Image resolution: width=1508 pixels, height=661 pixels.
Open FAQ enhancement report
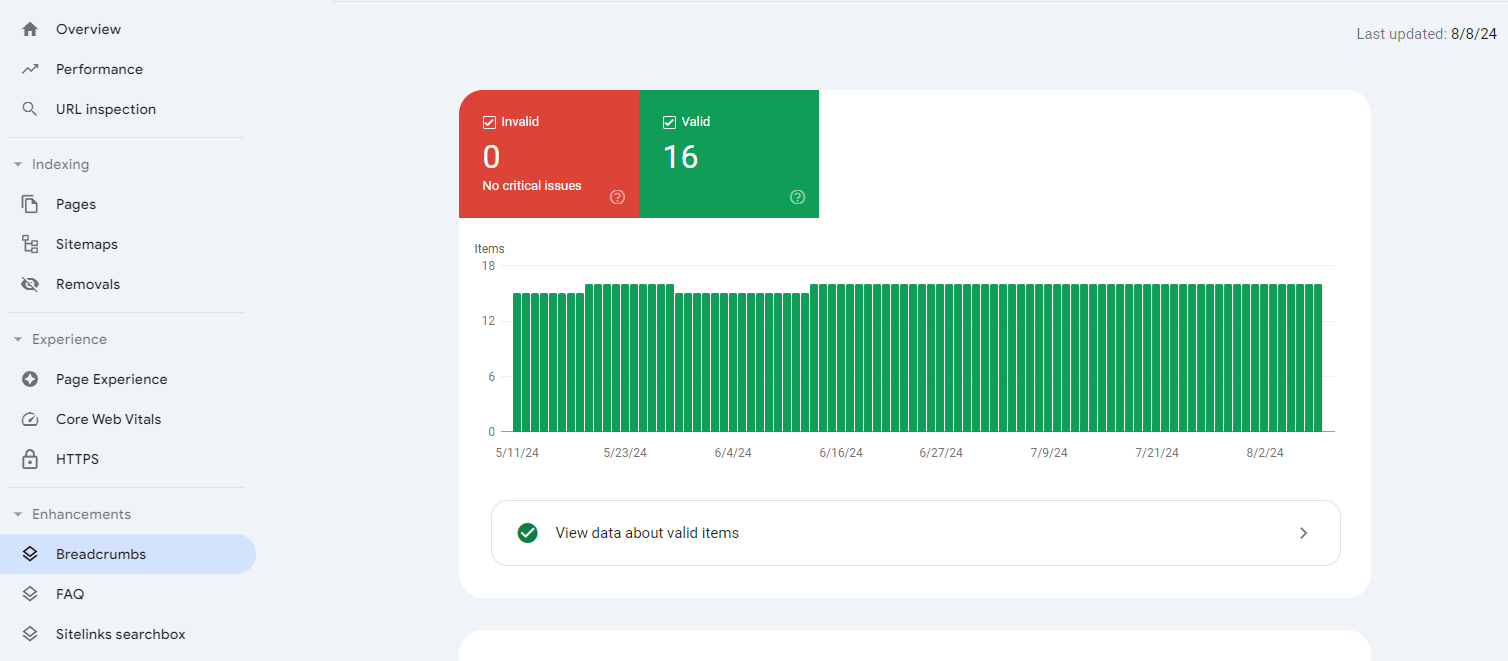click(128, 594)
